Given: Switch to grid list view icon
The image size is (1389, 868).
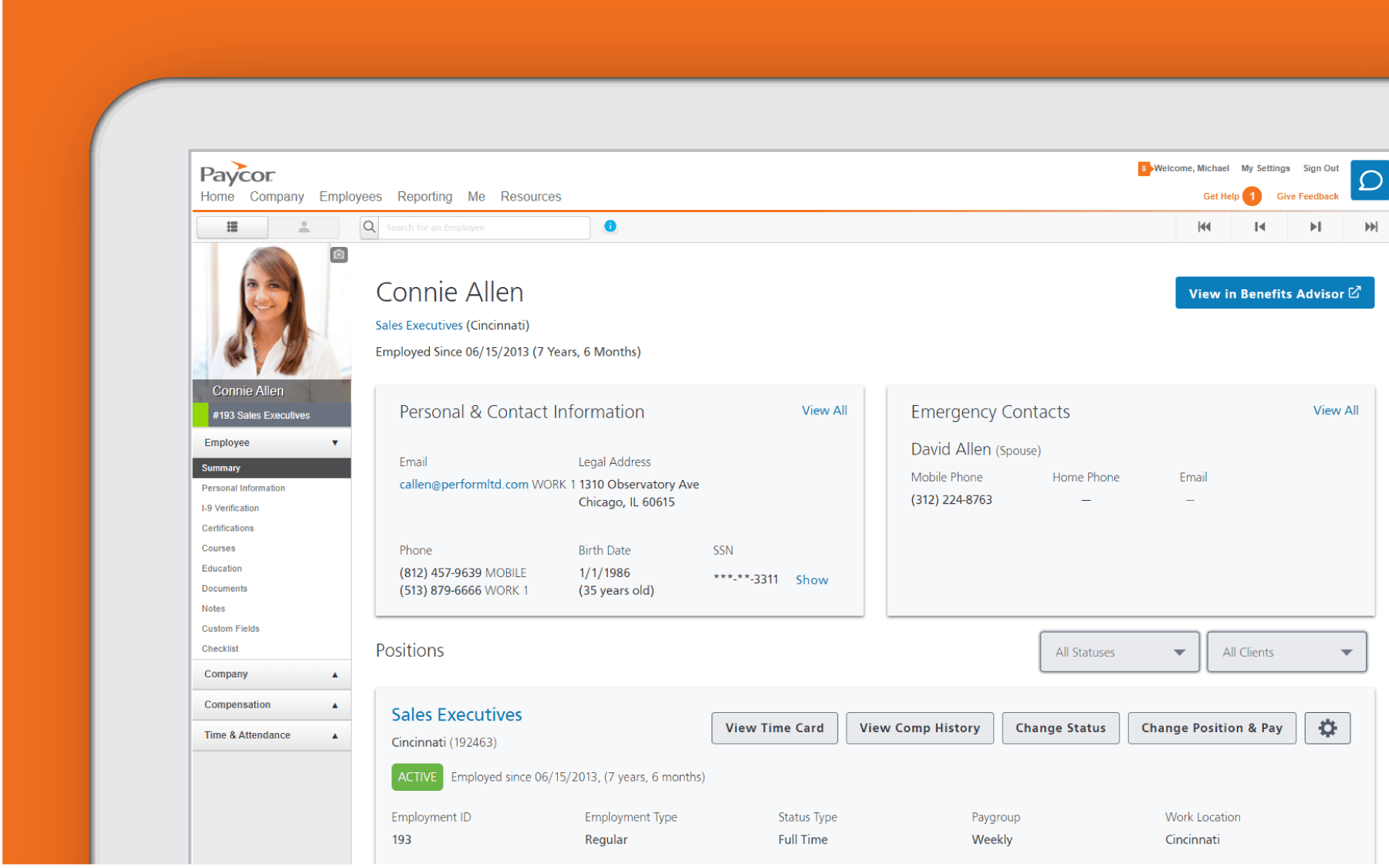Looking at the screenshot, I should (232, 227).
